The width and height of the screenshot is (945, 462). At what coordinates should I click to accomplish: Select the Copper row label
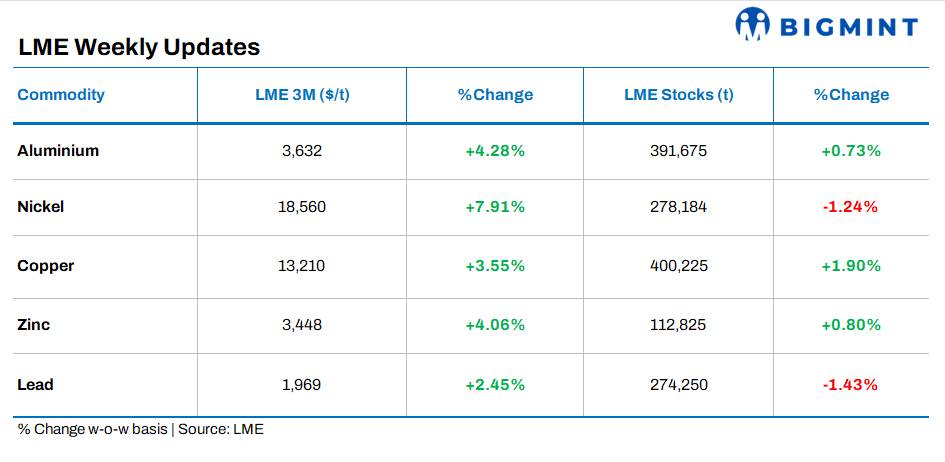(46, 266)
